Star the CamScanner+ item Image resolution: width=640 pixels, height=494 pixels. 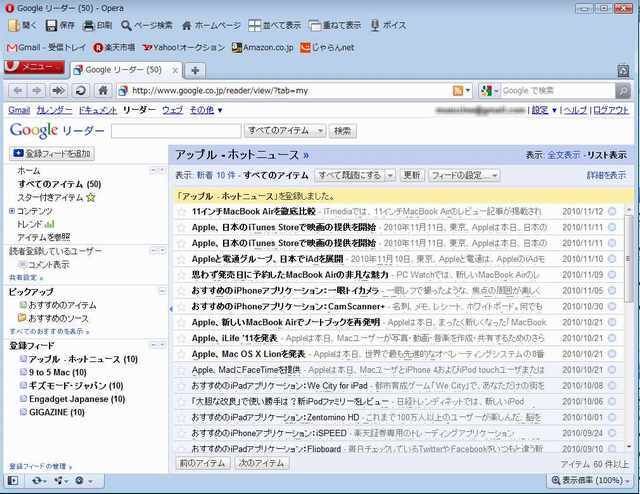pyautogui.click(x=181, y=307)
